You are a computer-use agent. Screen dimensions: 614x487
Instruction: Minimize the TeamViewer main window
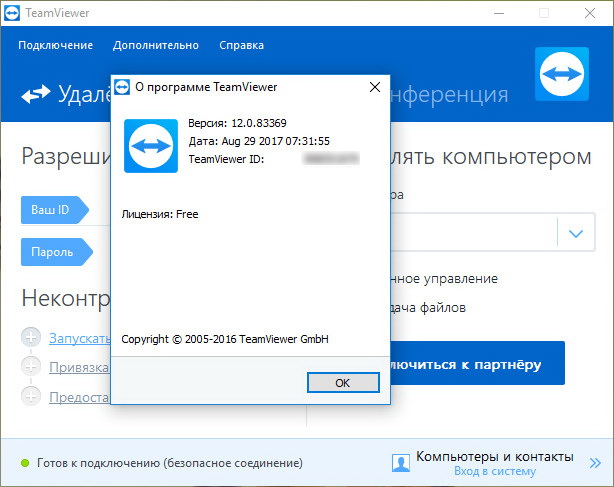499,13
